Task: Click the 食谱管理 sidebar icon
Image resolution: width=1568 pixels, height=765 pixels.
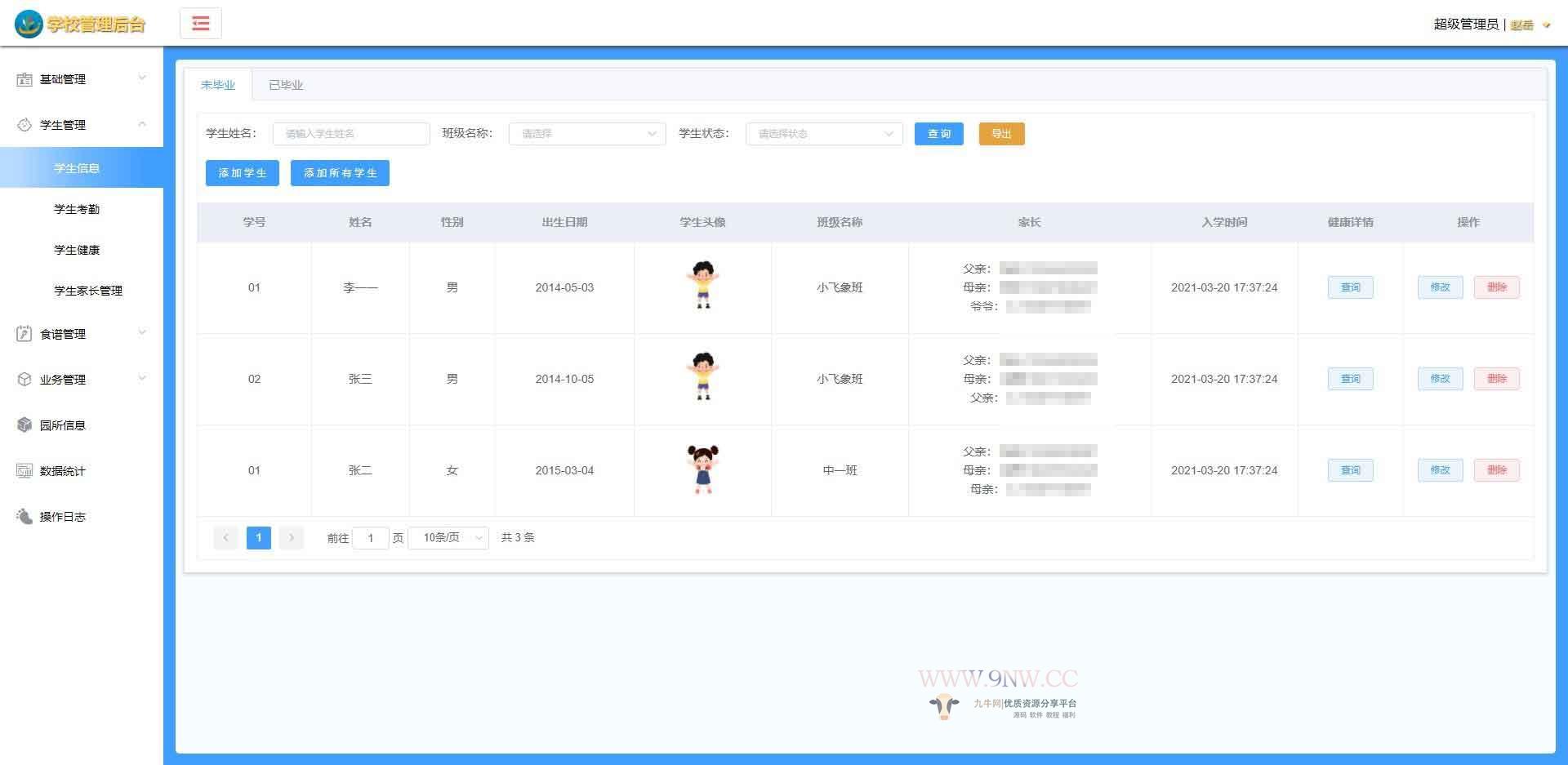Action: click(24, 334)
